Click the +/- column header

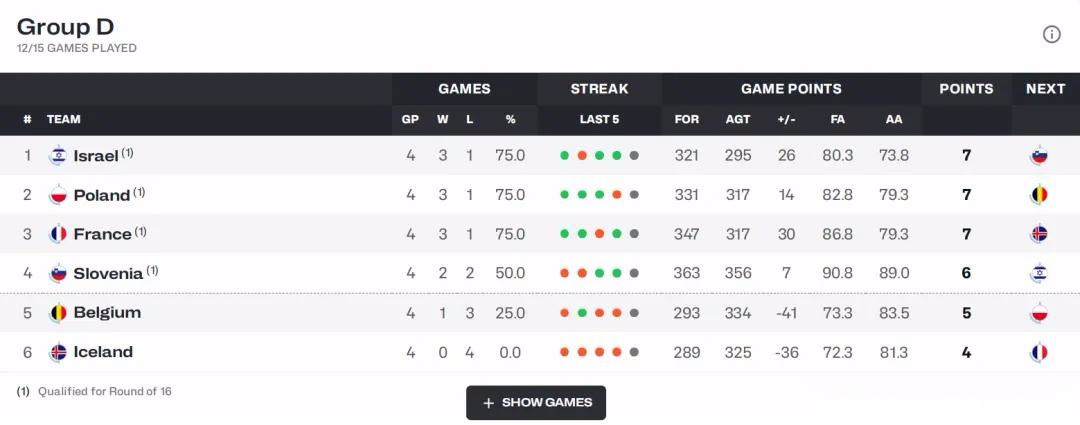786,119
